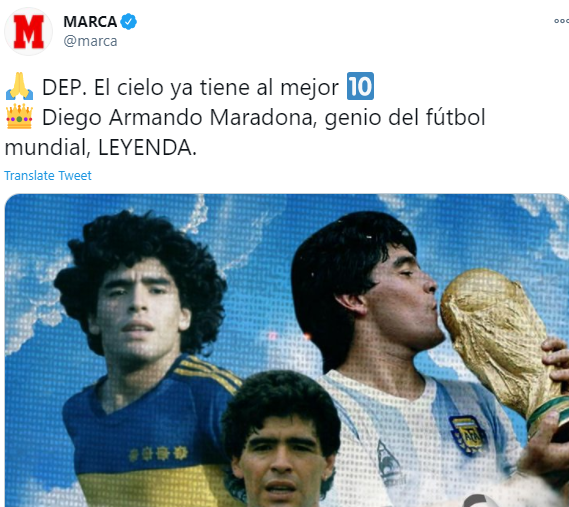
Task: Click the phrase 'genio del fútbol'
Action: pyautogui.click(x=405, y=118)
